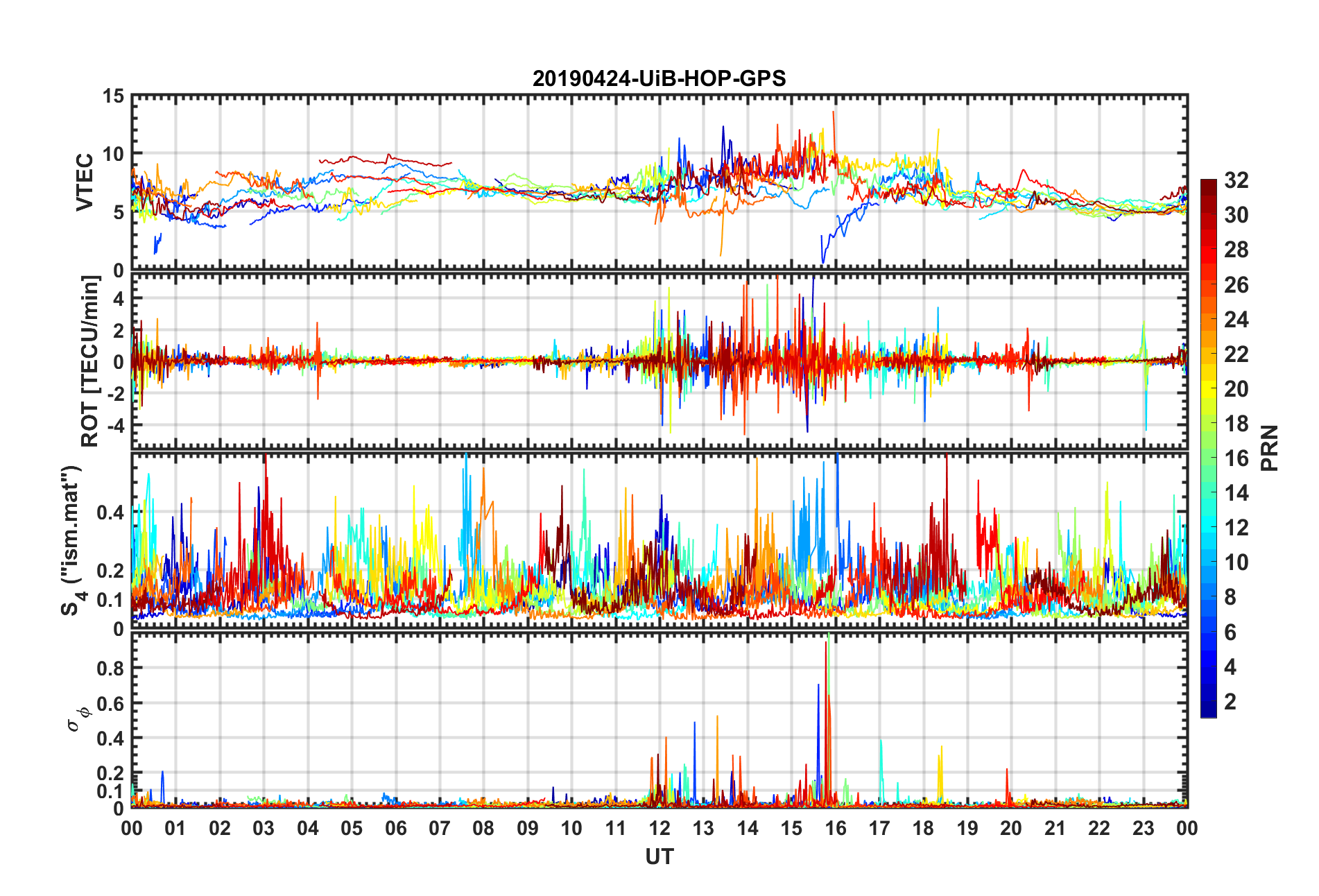The width and height of the screenshot is (1319, 896).
Task: Click the 0.8 tick on sigma phi axis
Action: 111,669
